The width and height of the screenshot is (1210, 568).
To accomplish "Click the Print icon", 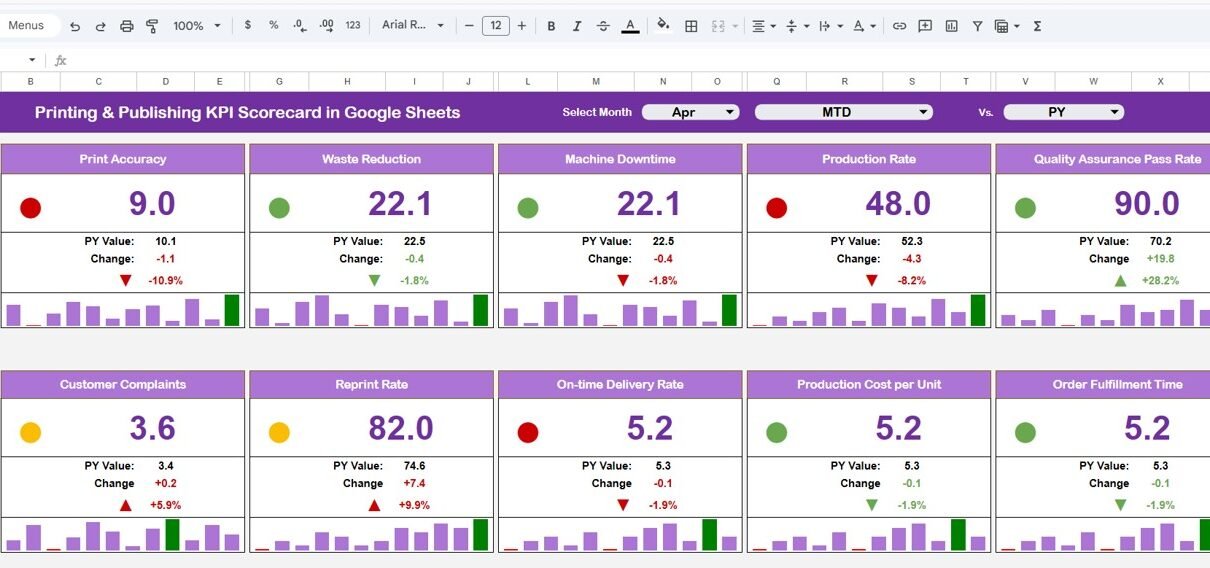I will pyautogui.click(x=126, y=26).
